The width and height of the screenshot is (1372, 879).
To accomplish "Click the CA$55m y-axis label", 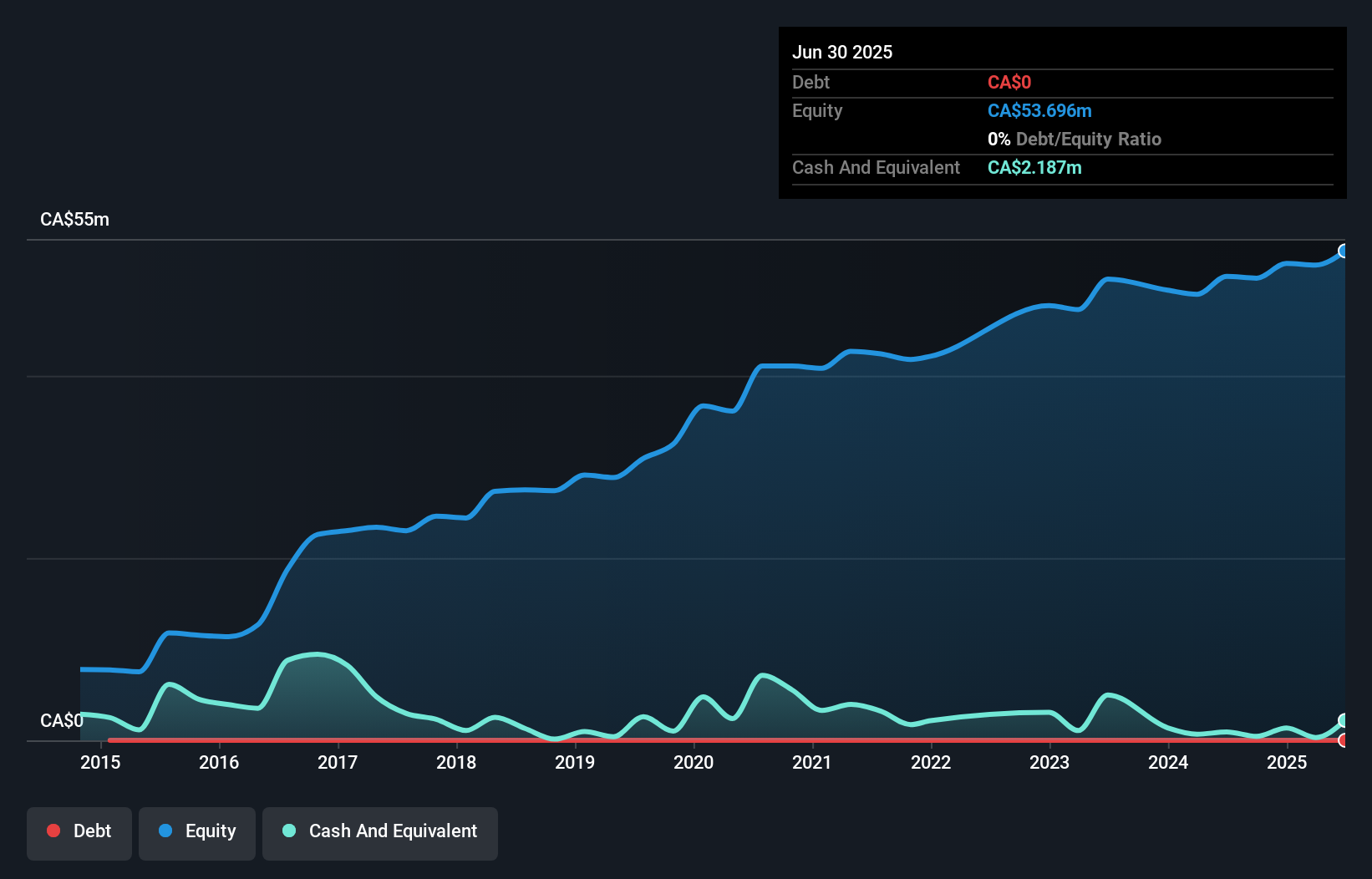I will pos(74,220).
